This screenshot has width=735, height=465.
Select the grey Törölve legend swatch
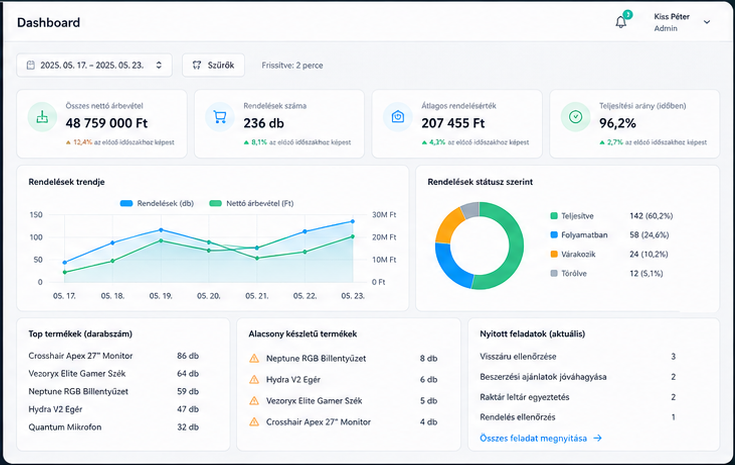pos(554,273)
